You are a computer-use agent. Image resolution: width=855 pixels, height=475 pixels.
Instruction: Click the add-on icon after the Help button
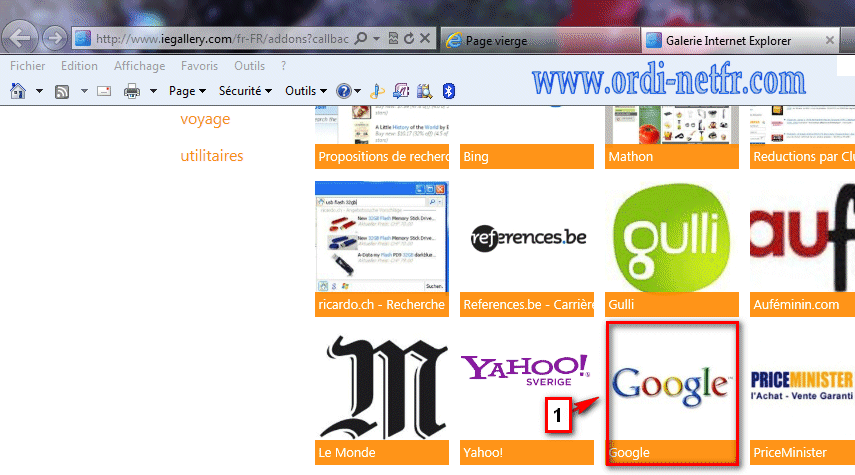pos(377,91)
